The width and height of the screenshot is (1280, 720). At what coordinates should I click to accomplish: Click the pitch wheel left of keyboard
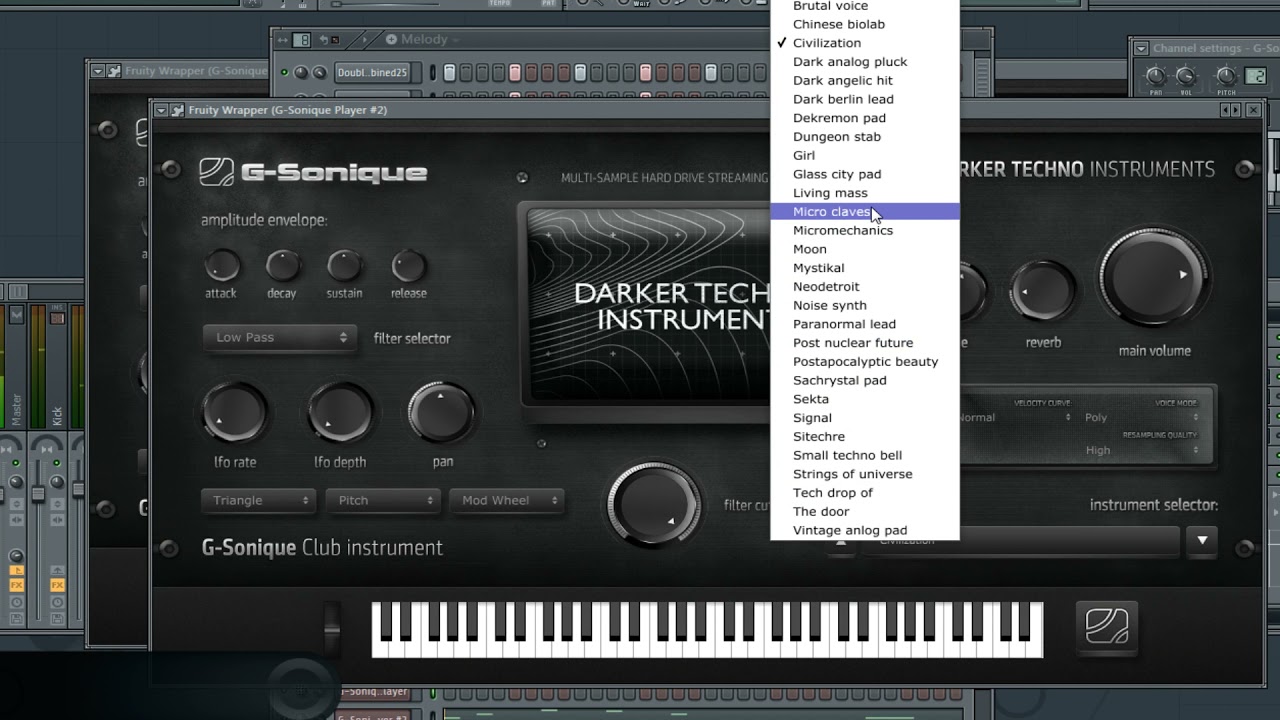(x=331, y=629)
